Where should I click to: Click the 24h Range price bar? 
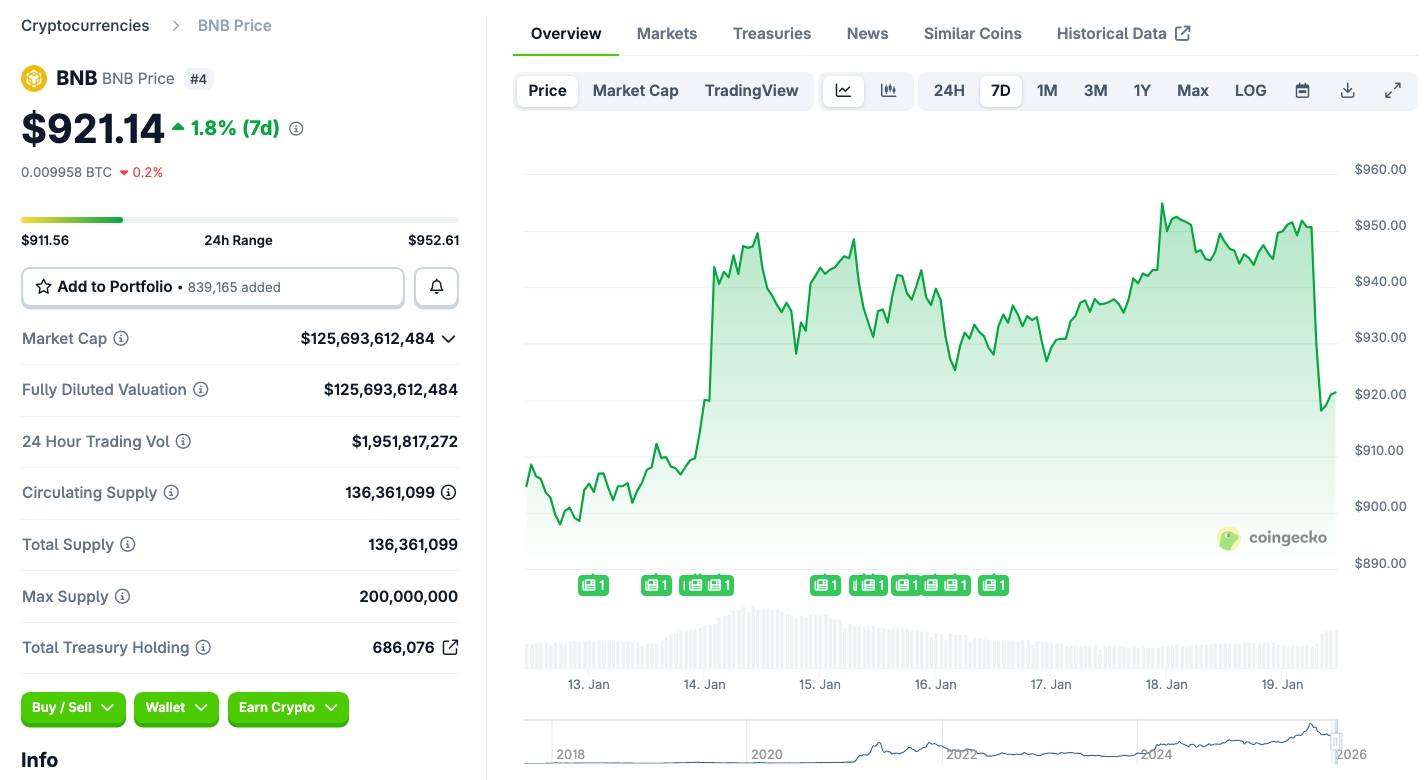(239, 220)
